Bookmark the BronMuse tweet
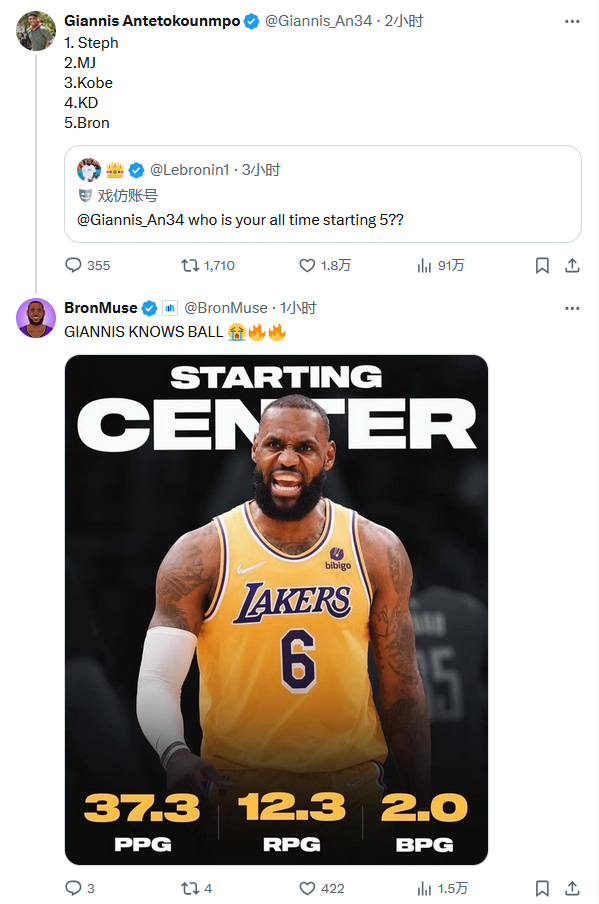 coord(542,888)
